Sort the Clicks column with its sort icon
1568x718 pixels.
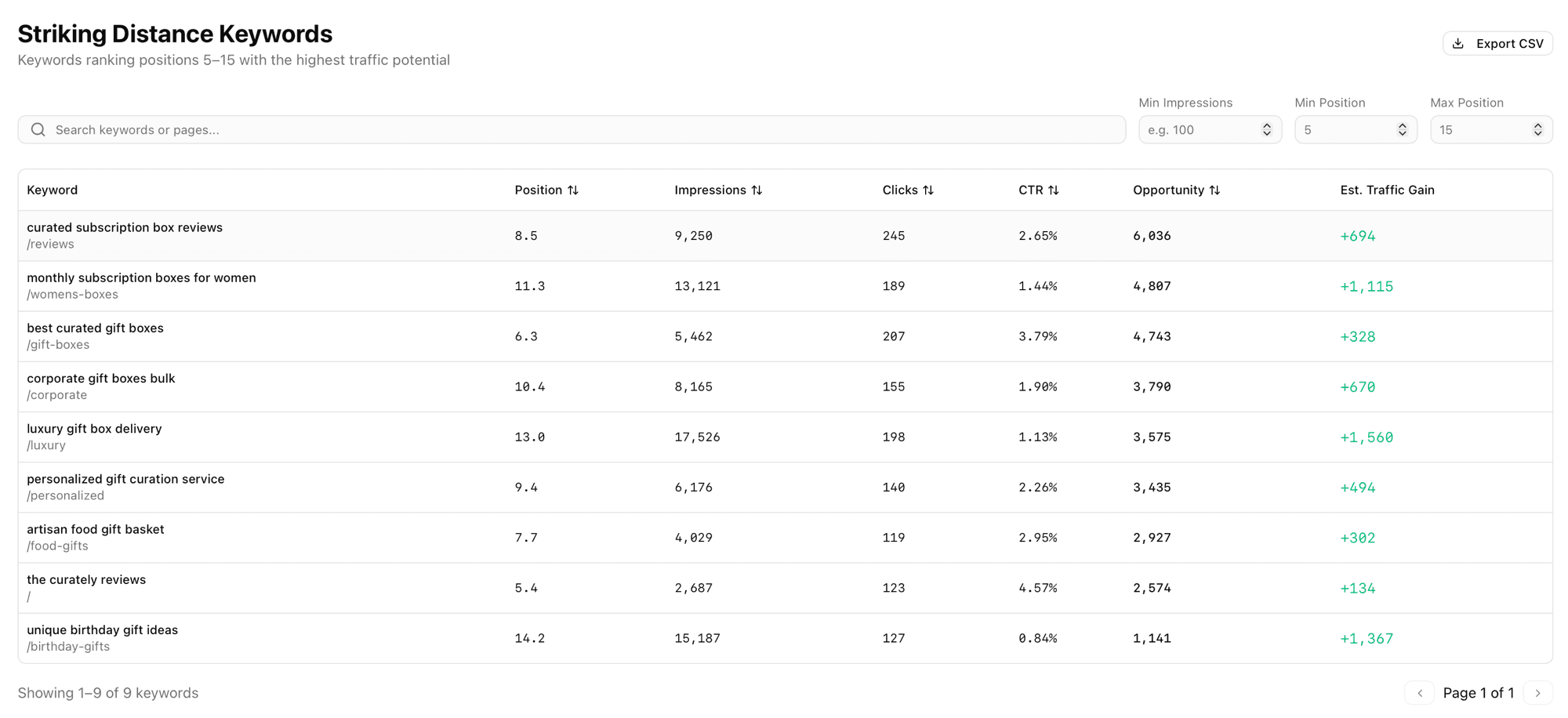click(929, 190)
